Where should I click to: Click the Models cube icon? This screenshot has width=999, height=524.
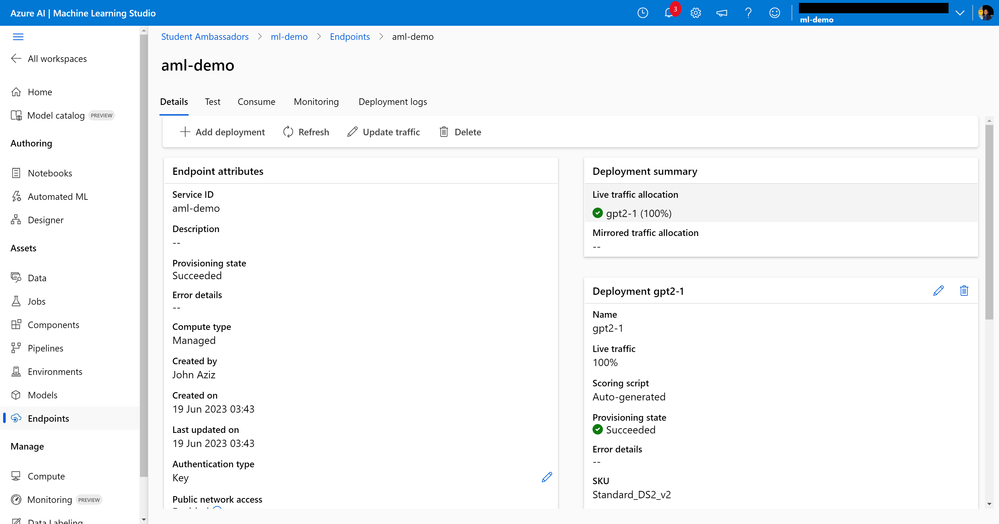click(x=17, y=395)
